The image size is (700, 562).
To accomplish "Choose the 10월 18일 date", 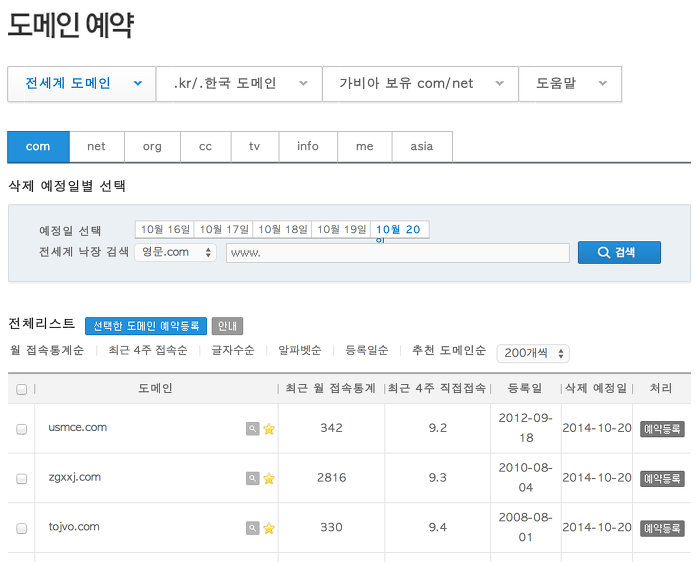I will 283,229.
